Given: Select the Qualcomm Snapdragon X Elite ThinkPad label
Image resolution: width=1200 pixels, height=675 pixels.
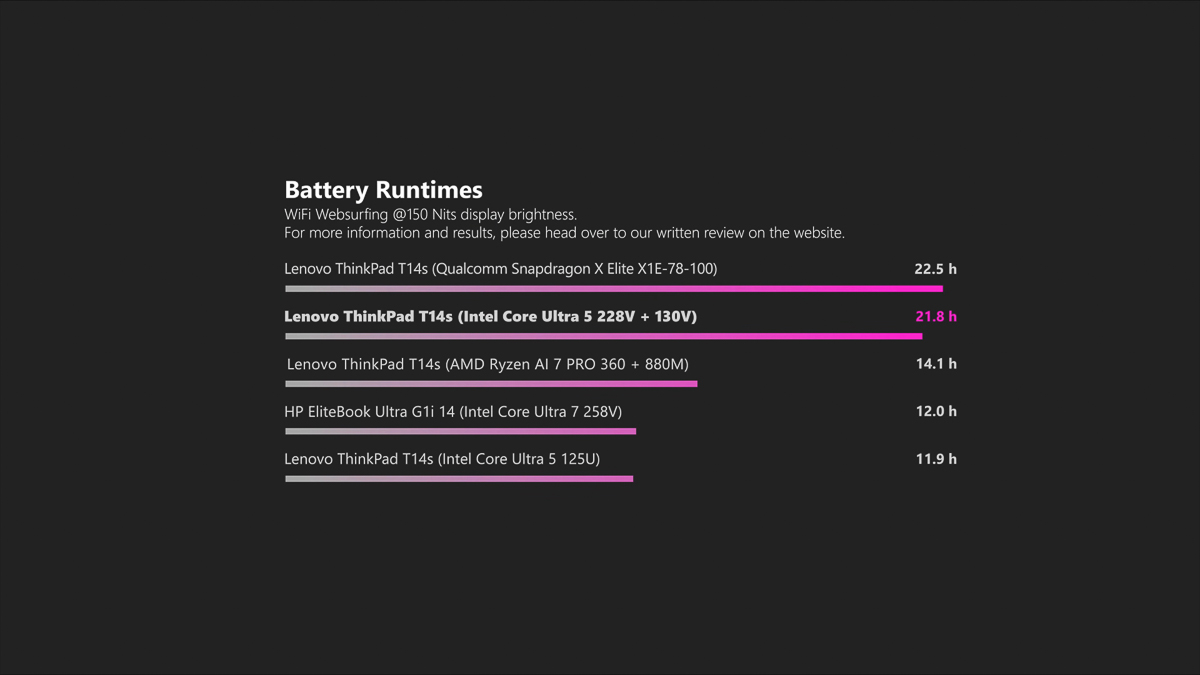Looking at the screenshot, I should (x=500, y=269).
